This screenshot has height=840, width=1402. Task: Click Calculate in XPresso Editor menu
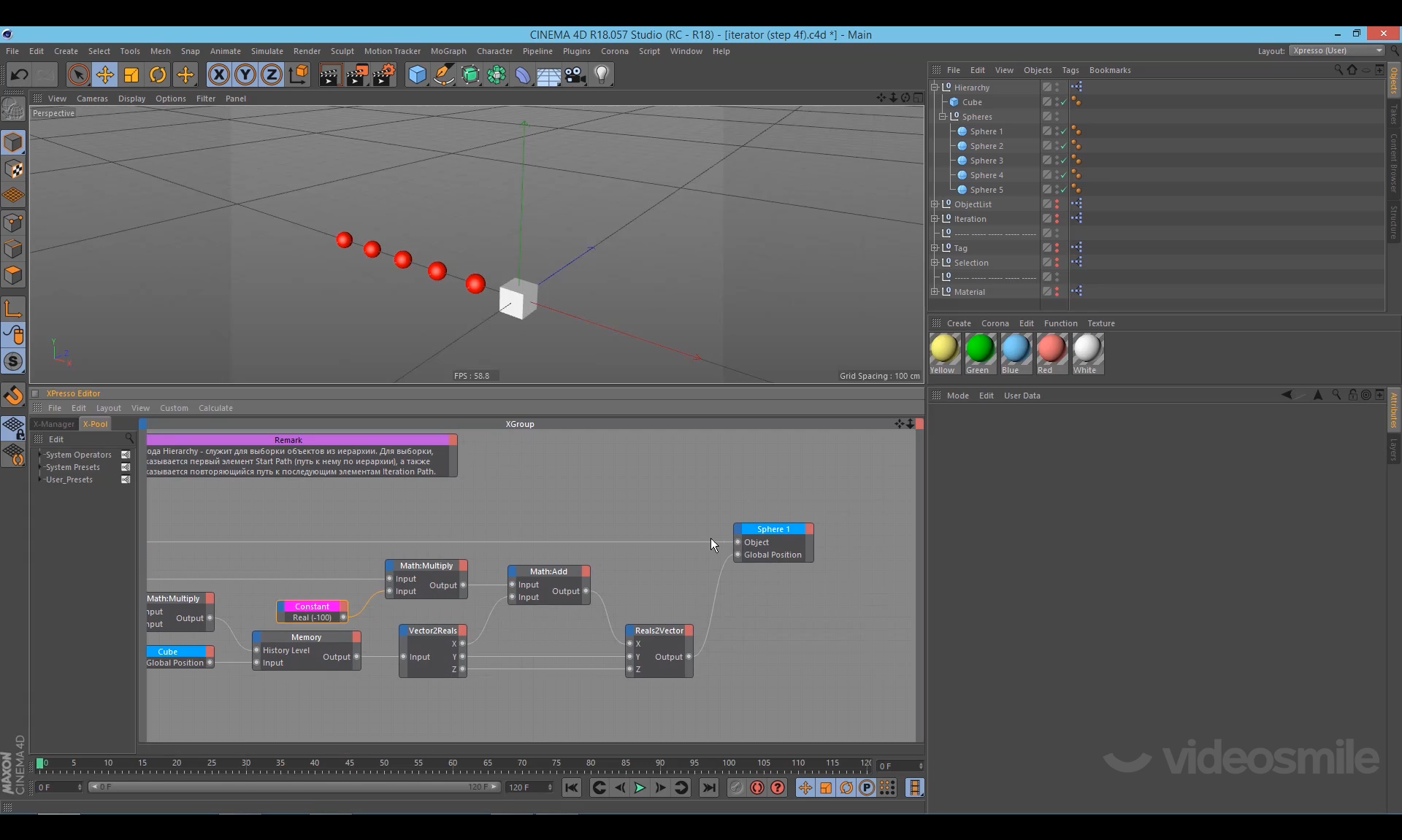215,408
